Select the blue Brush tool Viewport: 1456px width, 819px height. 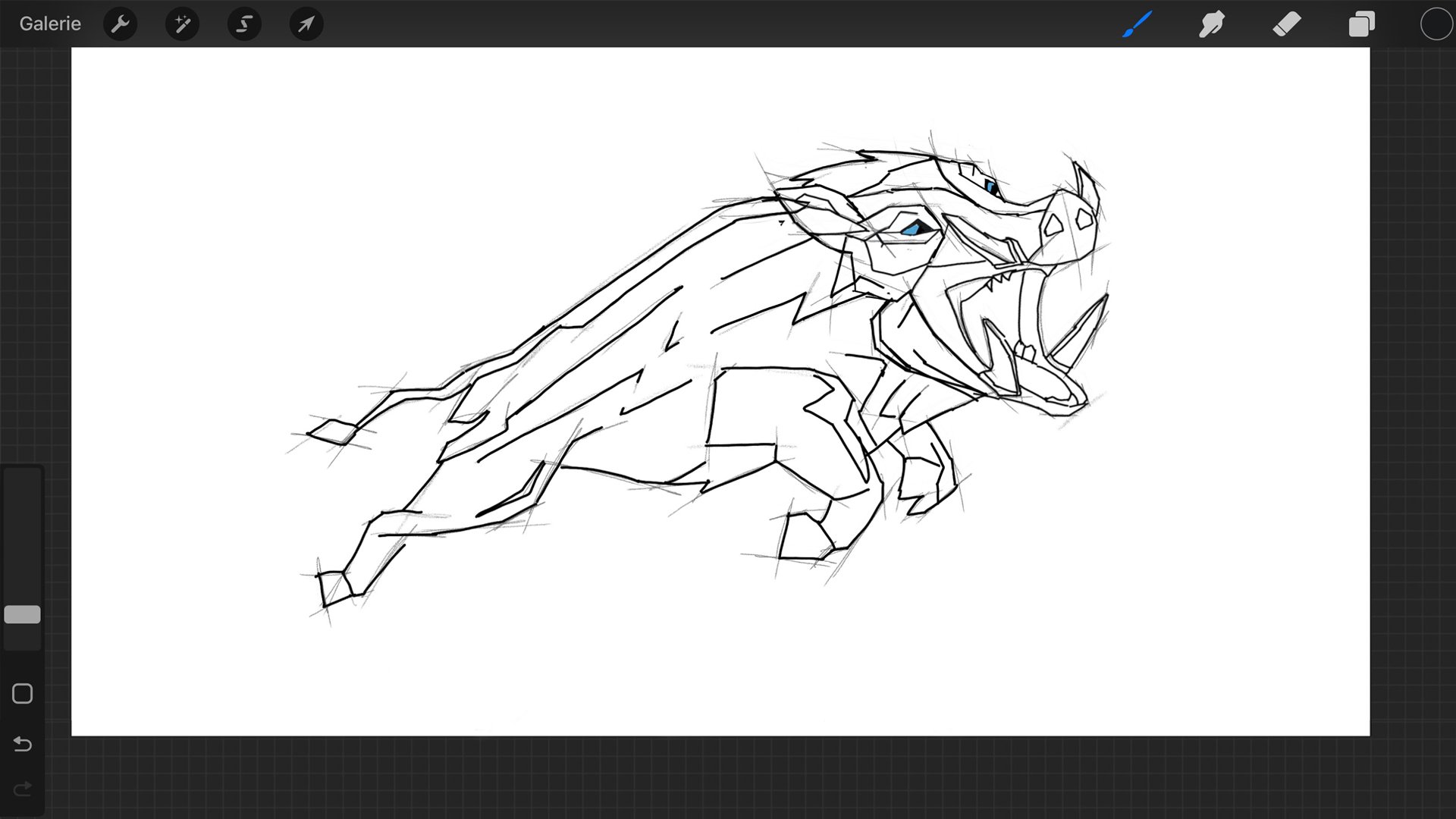click(x=1137, y=24)
